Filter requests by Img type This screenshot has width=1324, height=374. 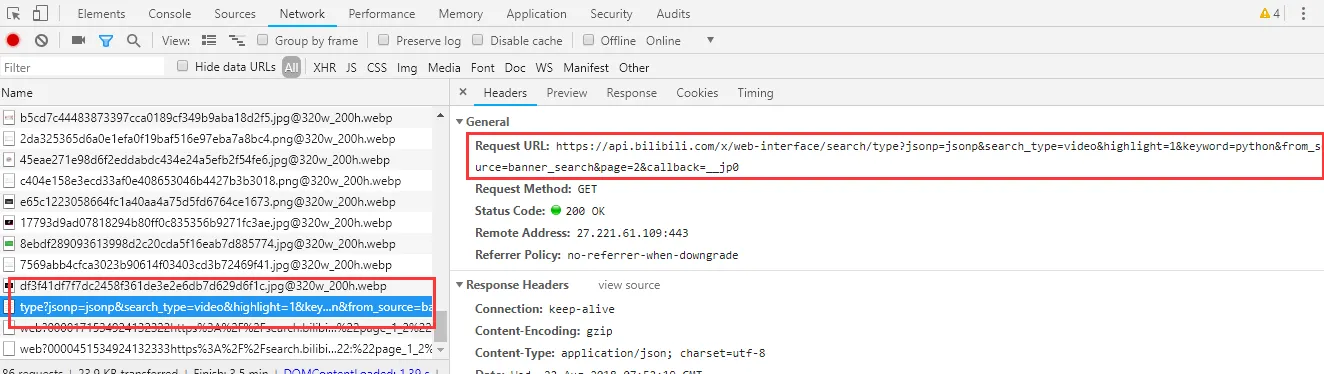pyautogui.click(x=407, y=67)
